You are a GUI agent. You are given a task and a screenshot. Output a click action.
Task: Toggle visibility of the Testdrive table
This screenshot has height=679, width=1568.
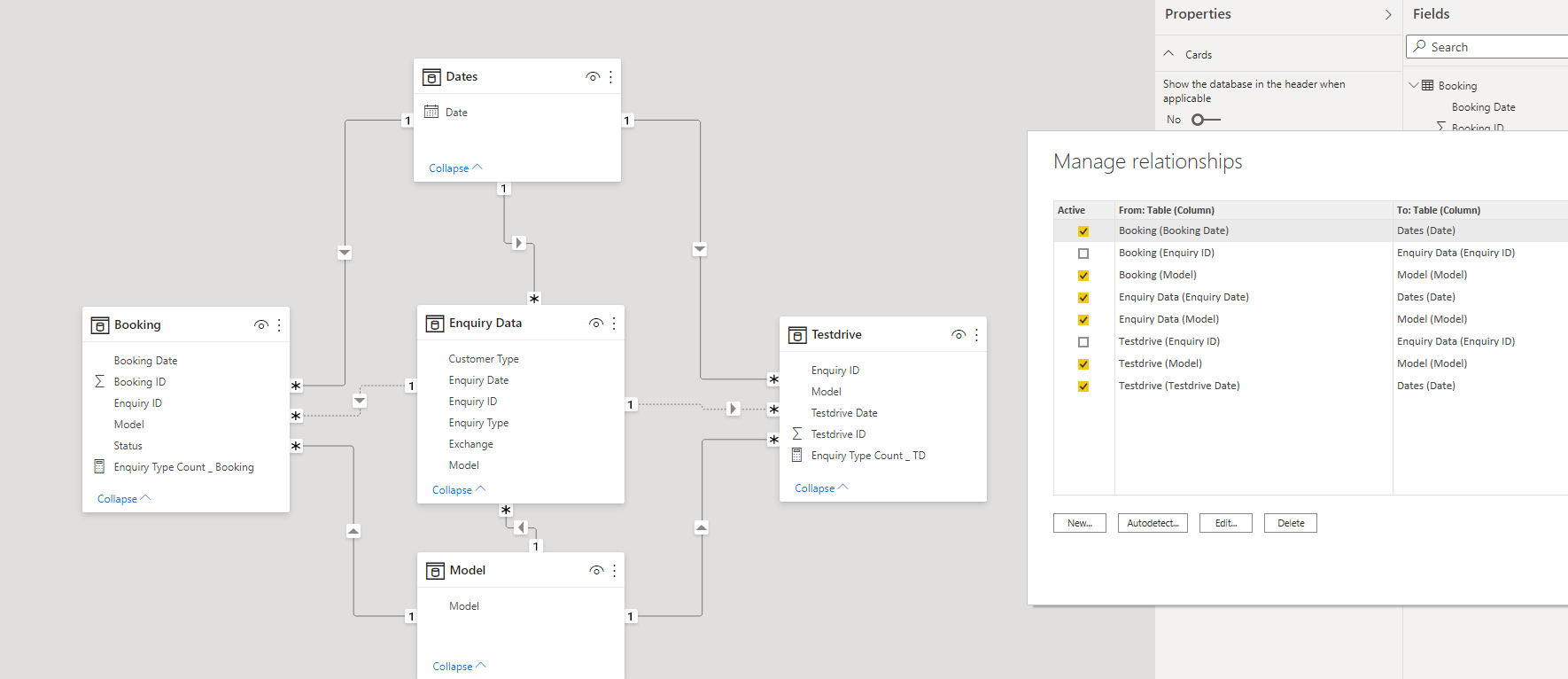click(x=959, y=335)
